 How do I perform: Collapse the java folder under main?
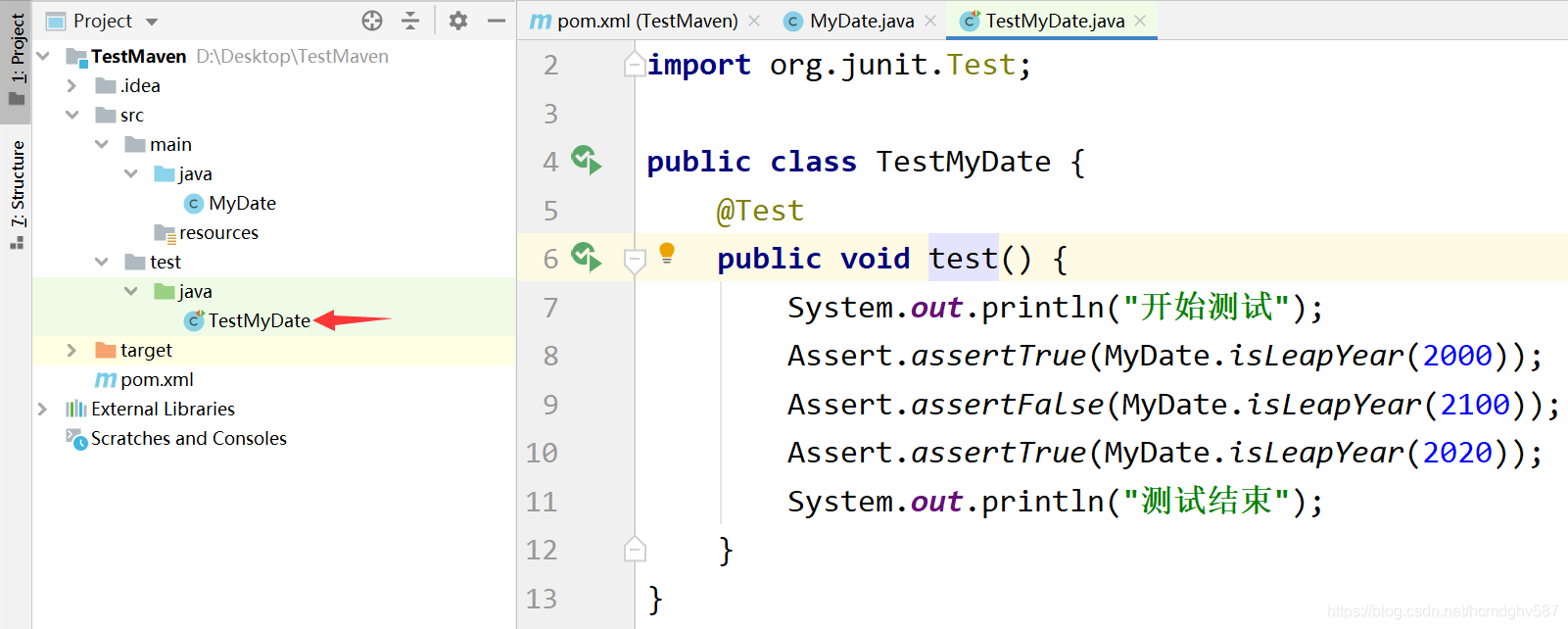pos(131,173)
